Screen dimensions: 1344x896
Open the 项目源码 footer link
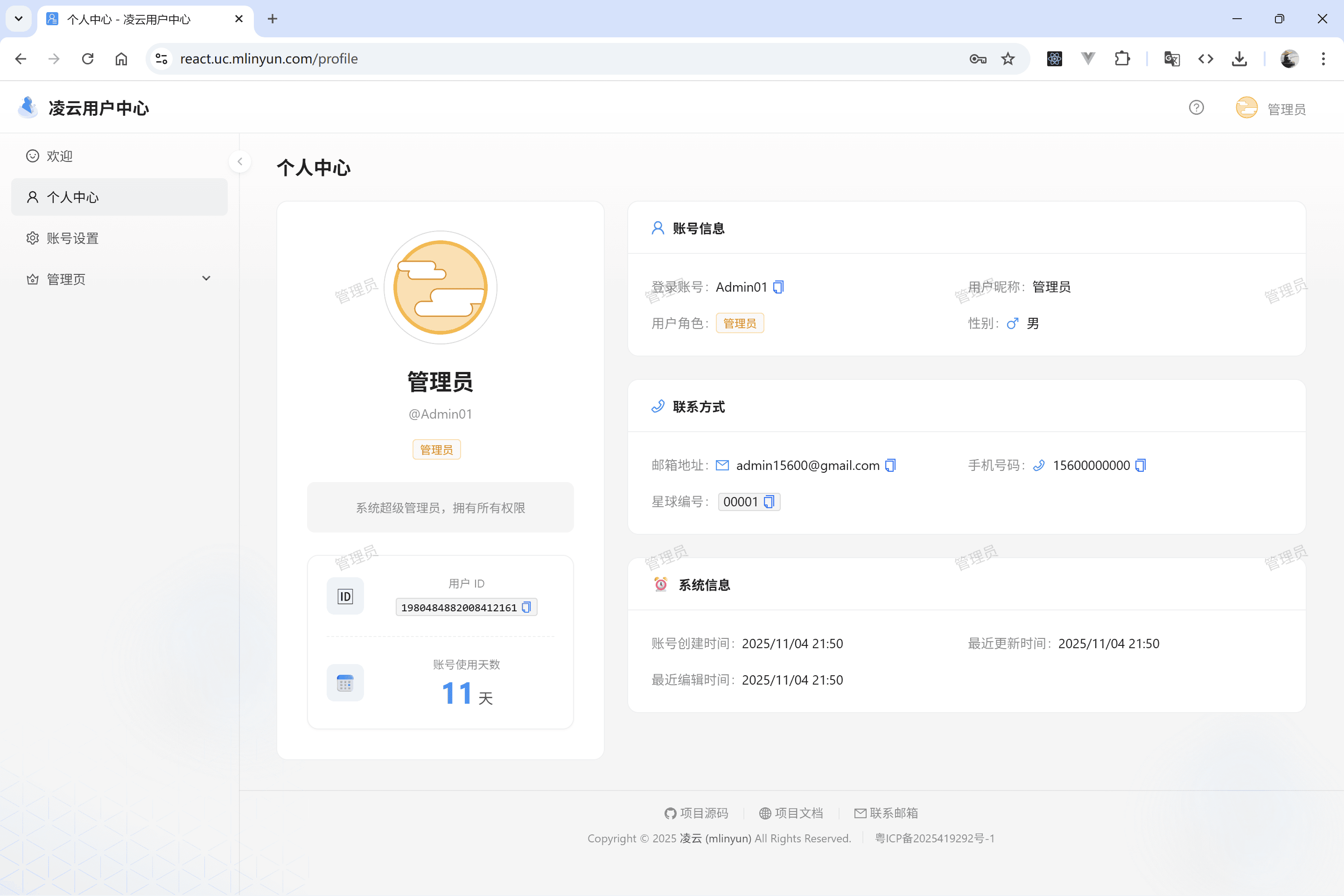click(696, 813)
